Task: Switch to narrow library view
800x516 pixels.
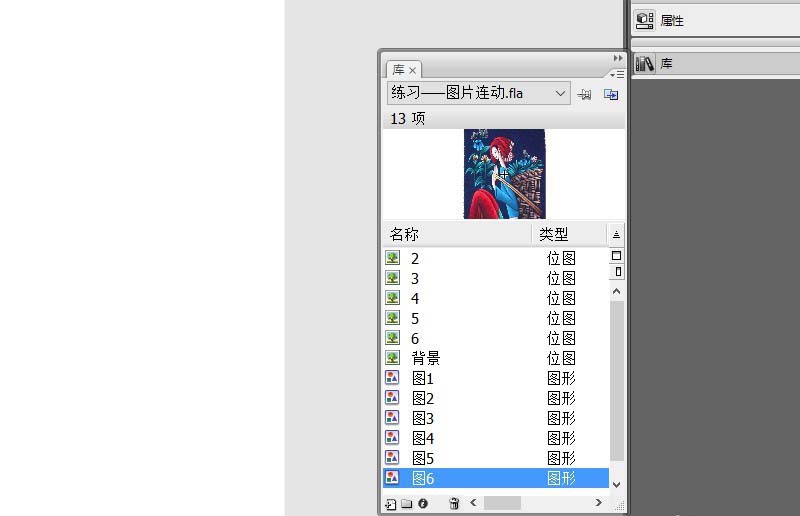Action: [618, 272]
